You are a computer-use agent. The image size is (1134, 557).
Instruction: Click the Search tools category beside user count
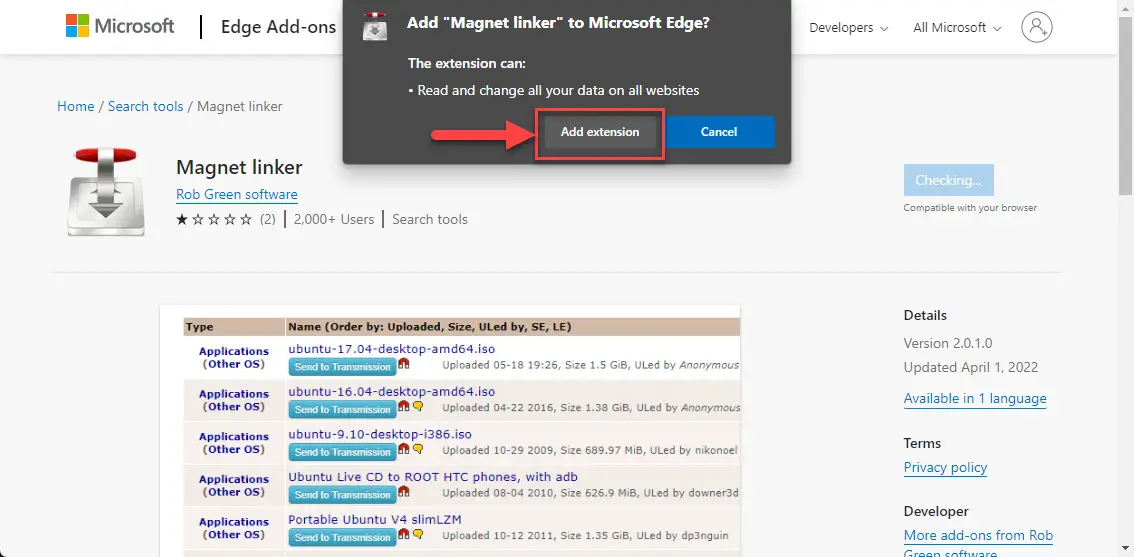tap(430, 219)
